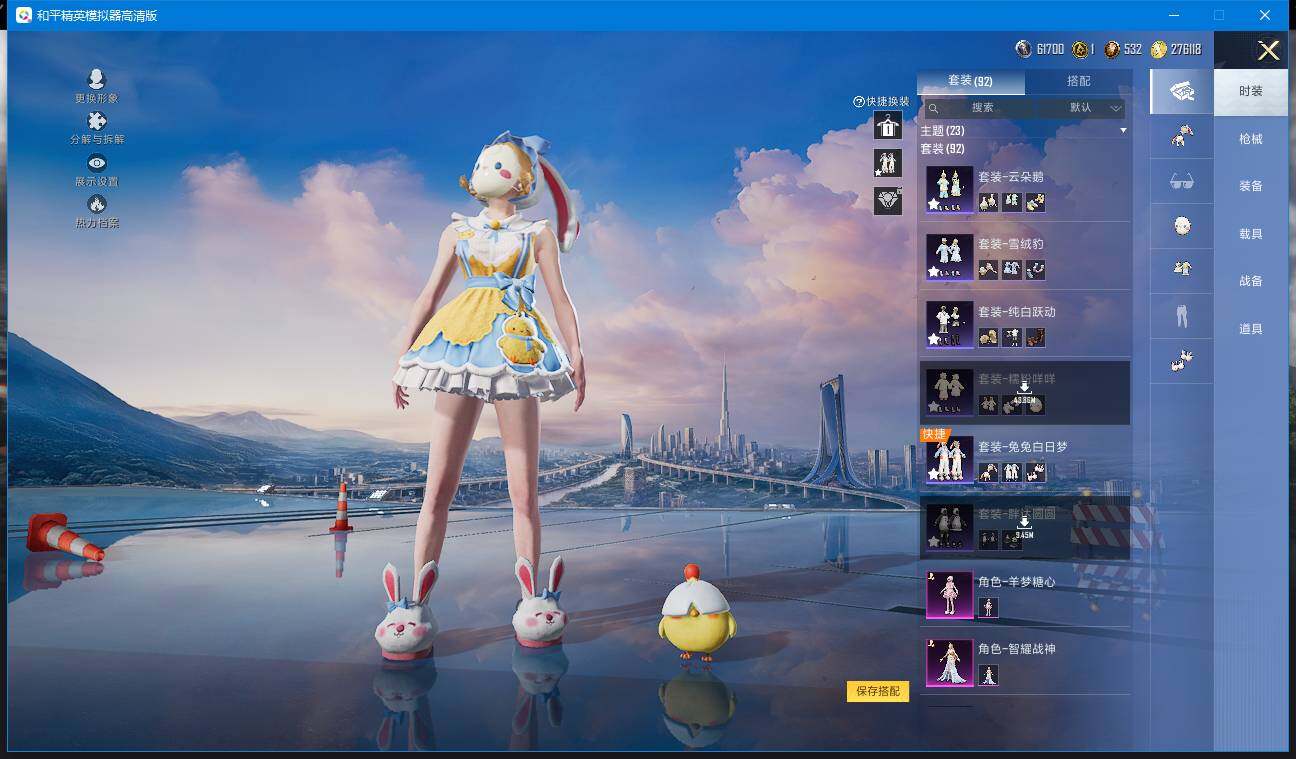Select the mask face category icon

pyautogui.click(x=1181, y=226)
